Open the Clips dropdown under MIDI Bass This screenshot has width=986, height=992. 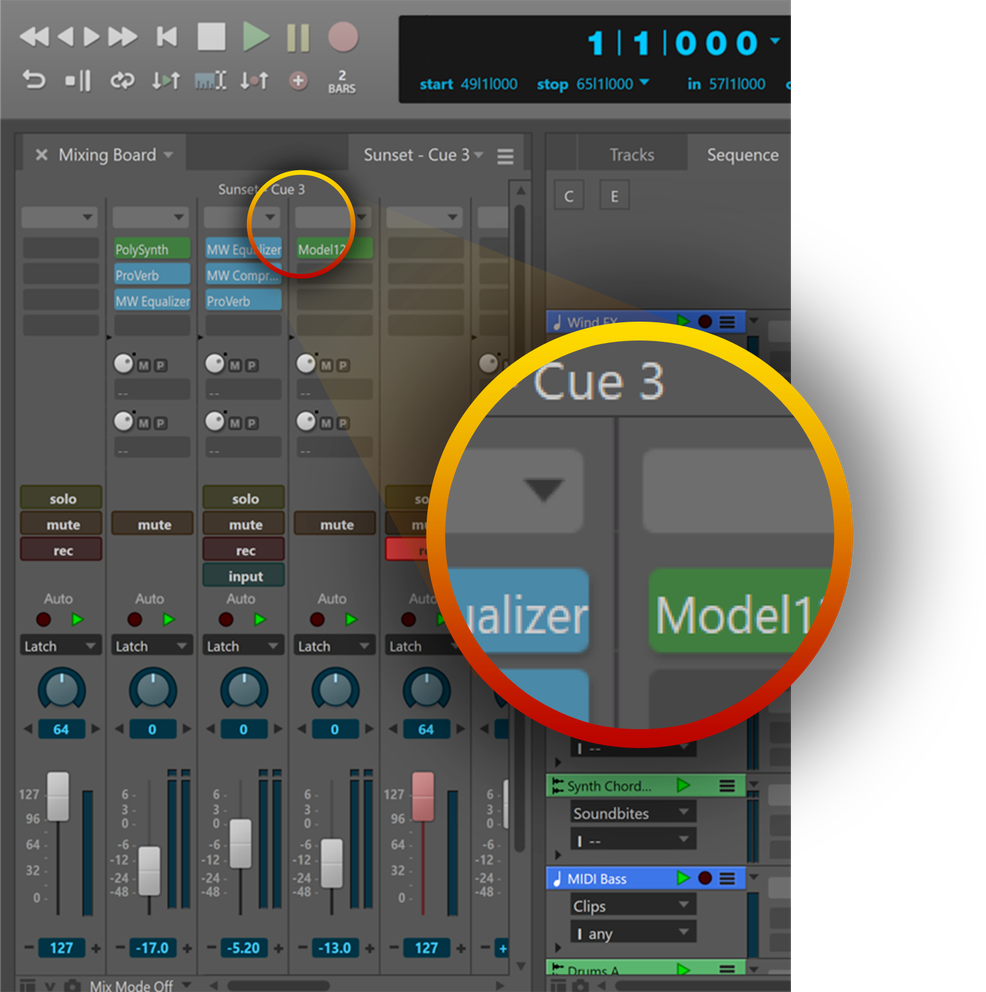point(631,904)
